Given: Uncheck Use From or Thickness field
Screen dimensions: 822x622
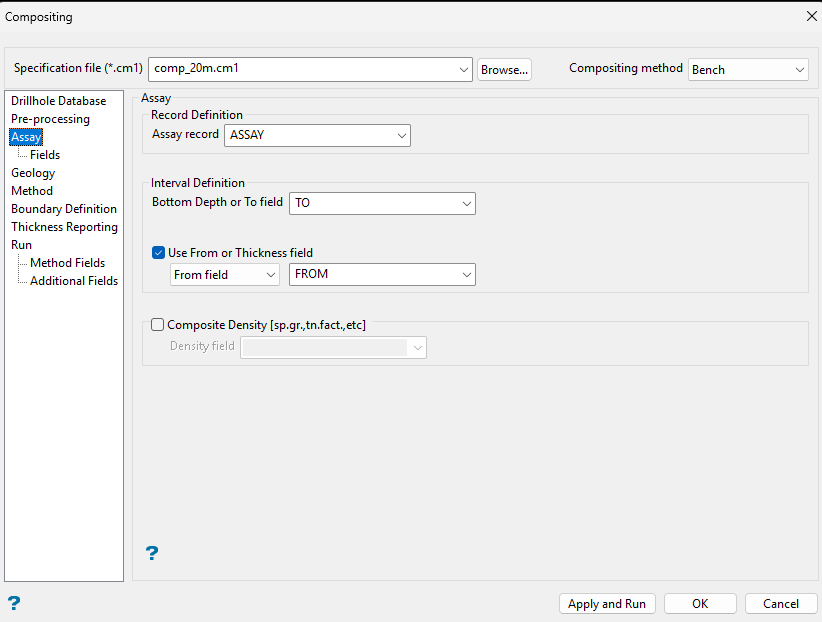Looking at the screenshot, I should click(x=158, y=253).
